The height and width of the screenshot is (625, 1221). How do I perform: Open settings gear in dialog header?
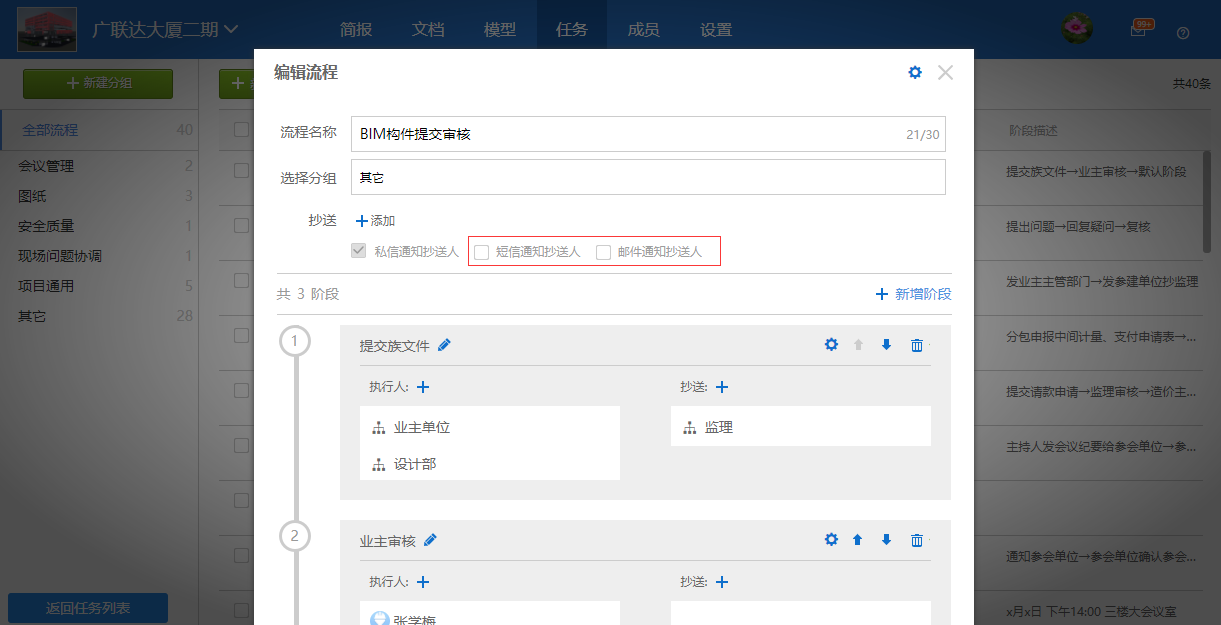coord(914,73)
